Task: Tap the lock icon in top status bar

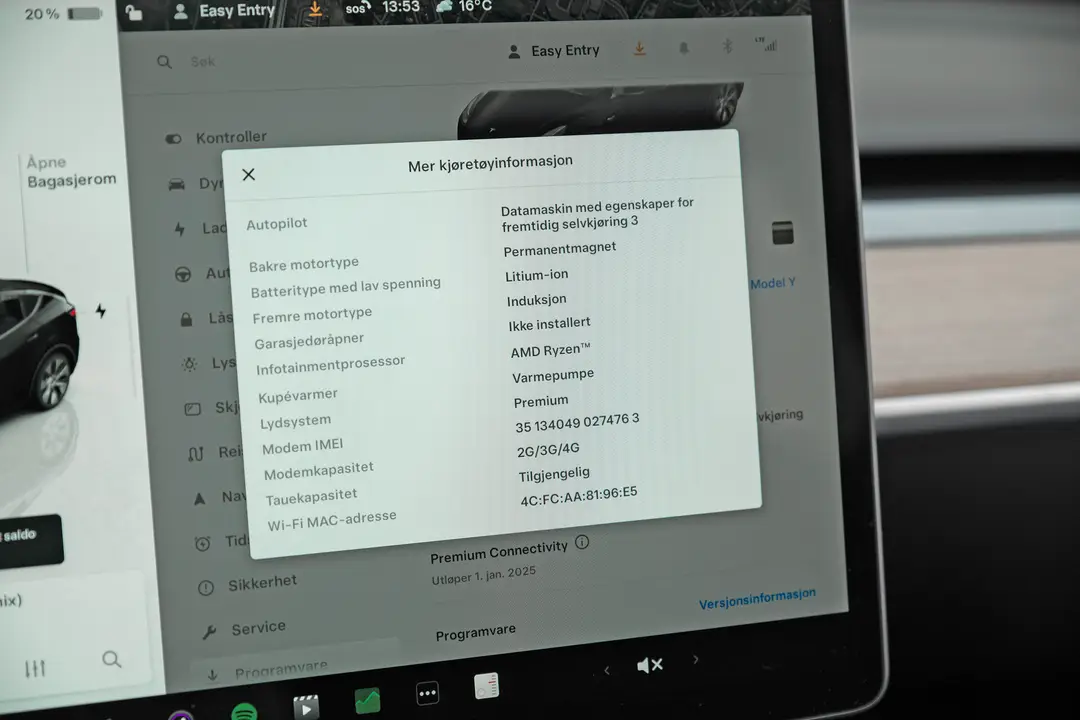Action: [134, 12]
